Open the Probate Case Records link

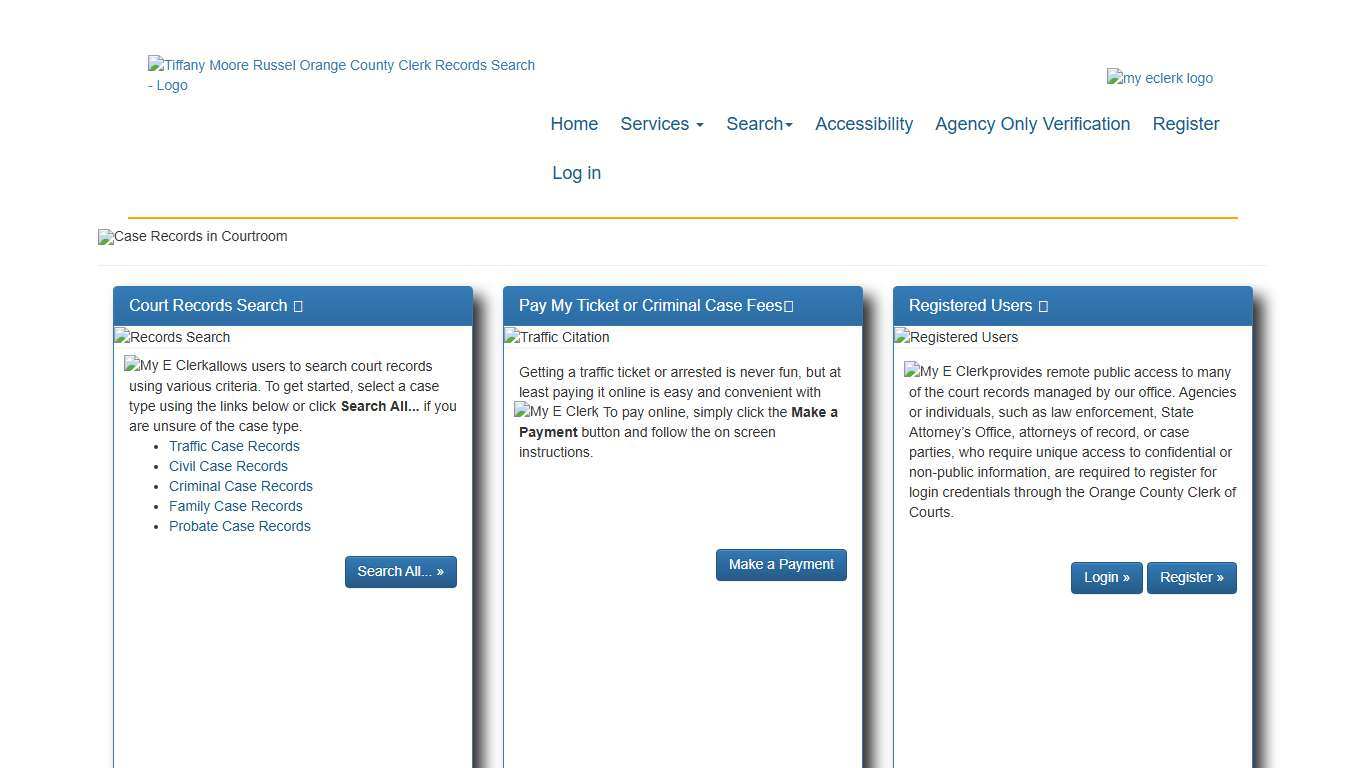pyautogui.click(x=240, y=526)
